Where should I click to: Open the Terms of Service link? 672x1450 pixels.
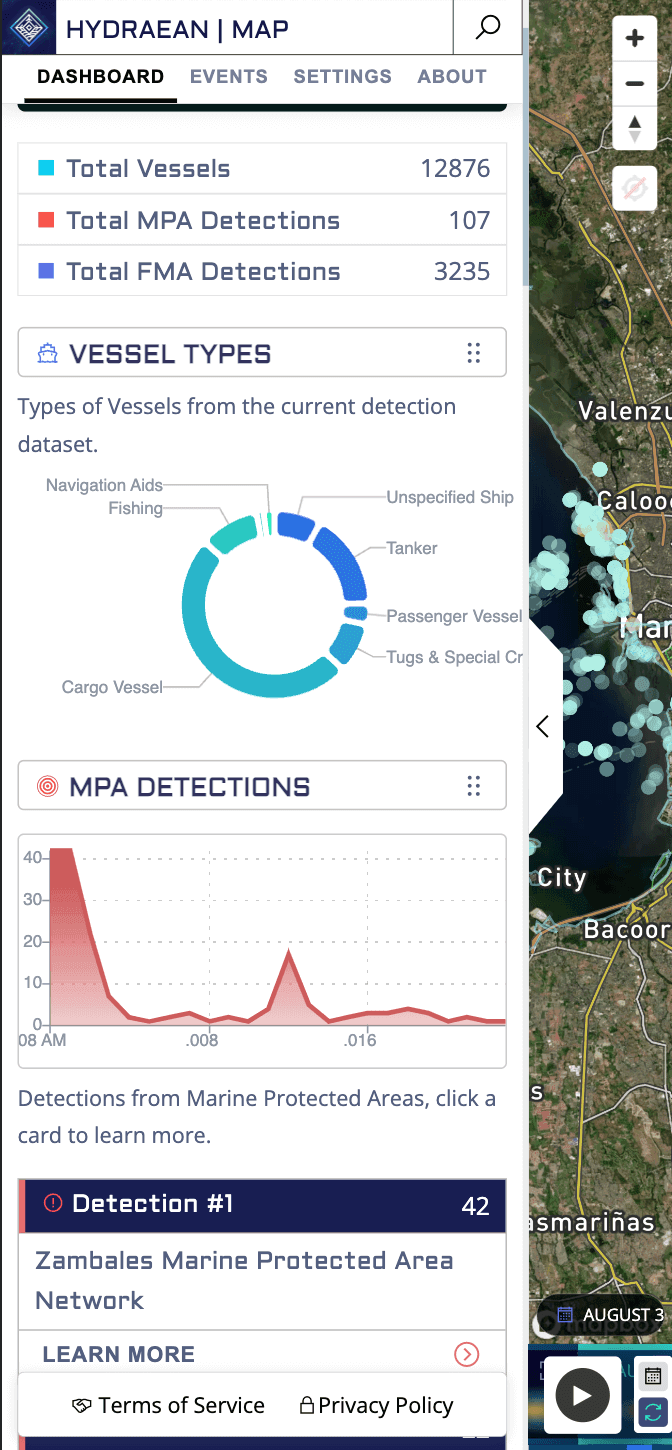tap(169, 1405)
